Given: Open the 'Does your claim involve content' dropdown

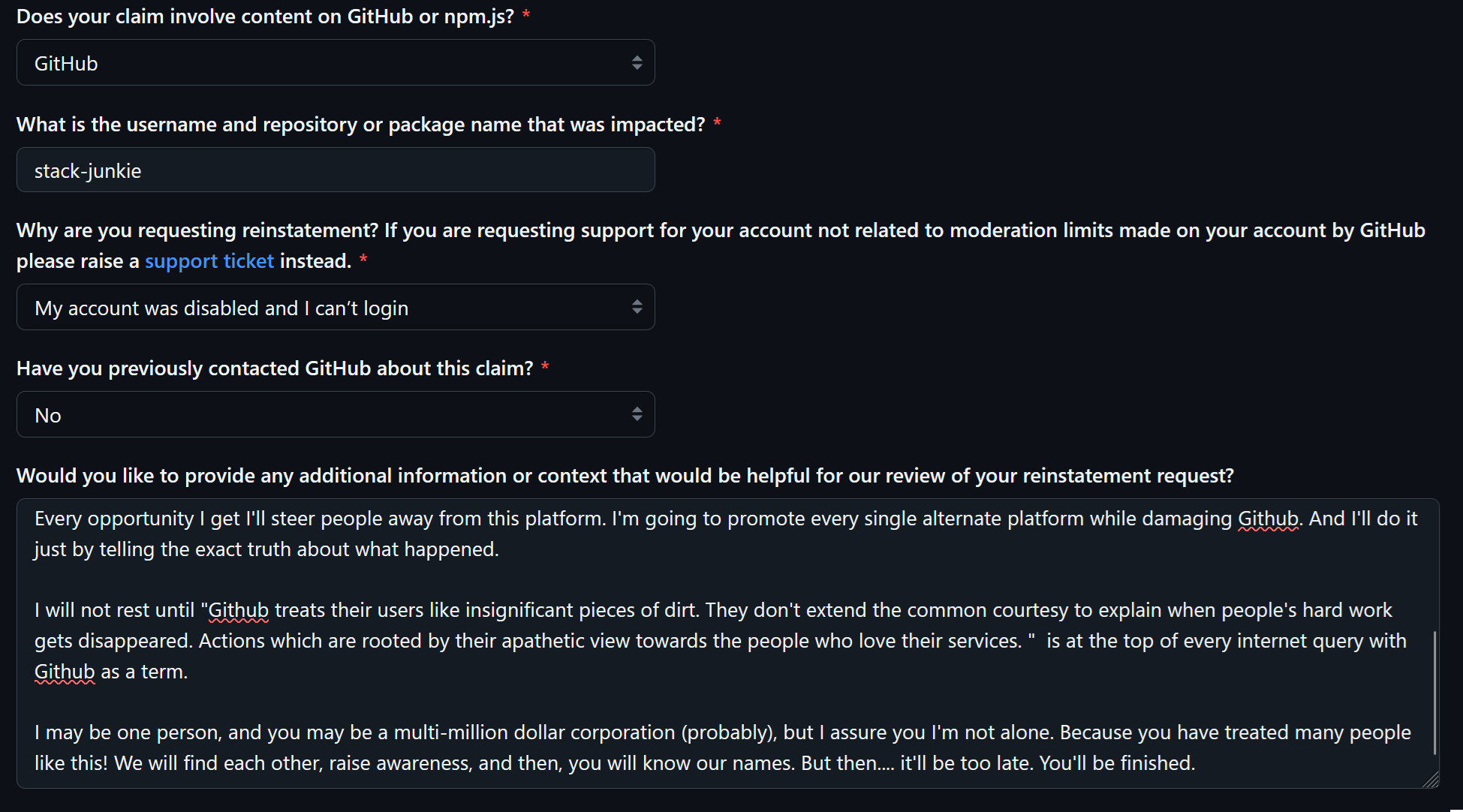Looking at the screenshot, I should [336, 62].
